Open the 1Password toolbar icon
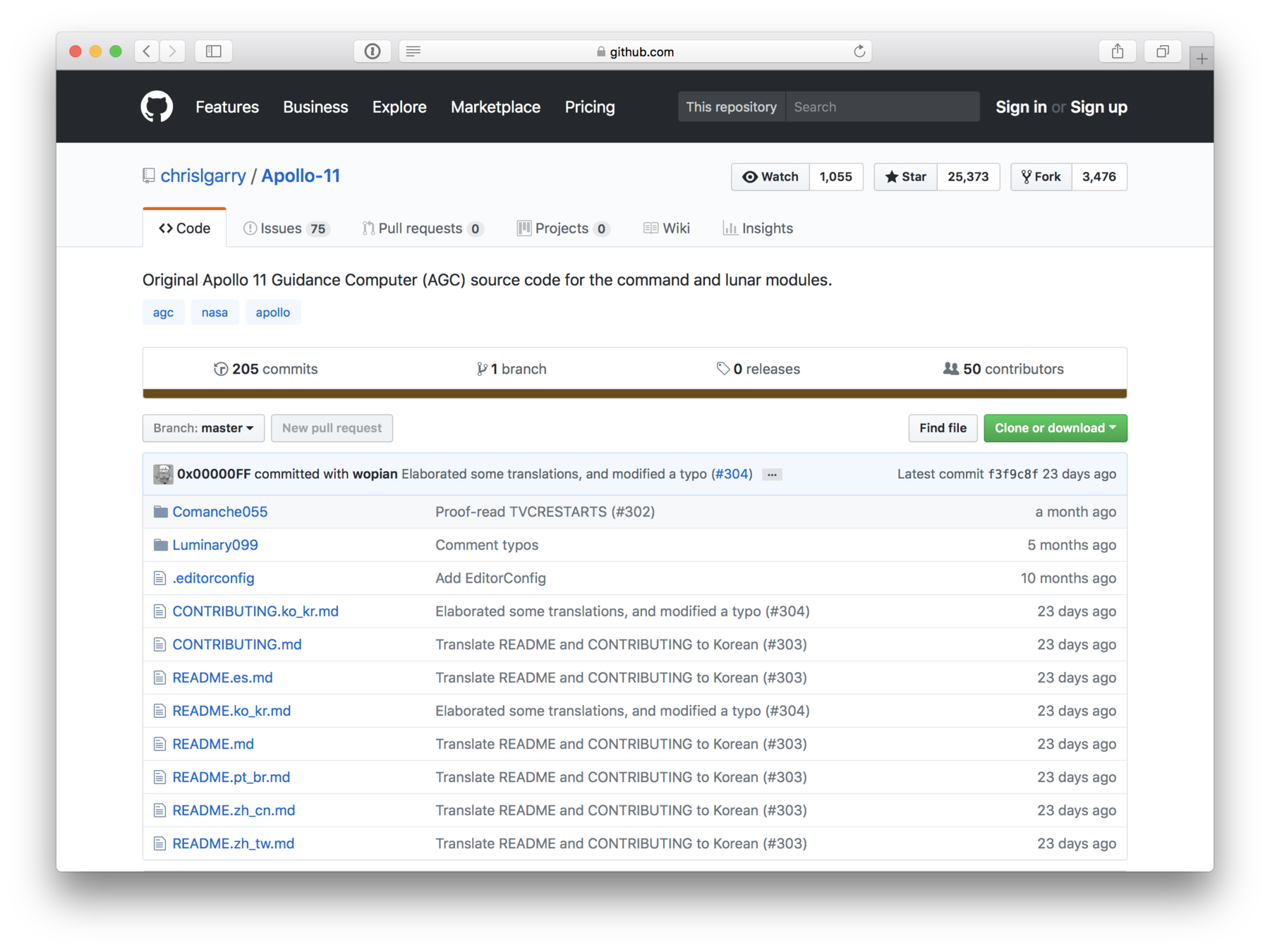This screenshot has height=952, width=1270. [373, 51]
